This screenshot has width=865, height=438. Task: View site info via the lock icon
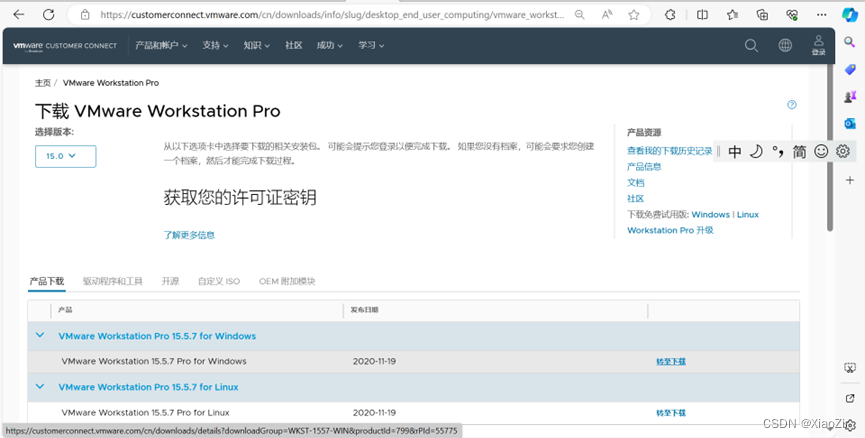coord(84,15)
